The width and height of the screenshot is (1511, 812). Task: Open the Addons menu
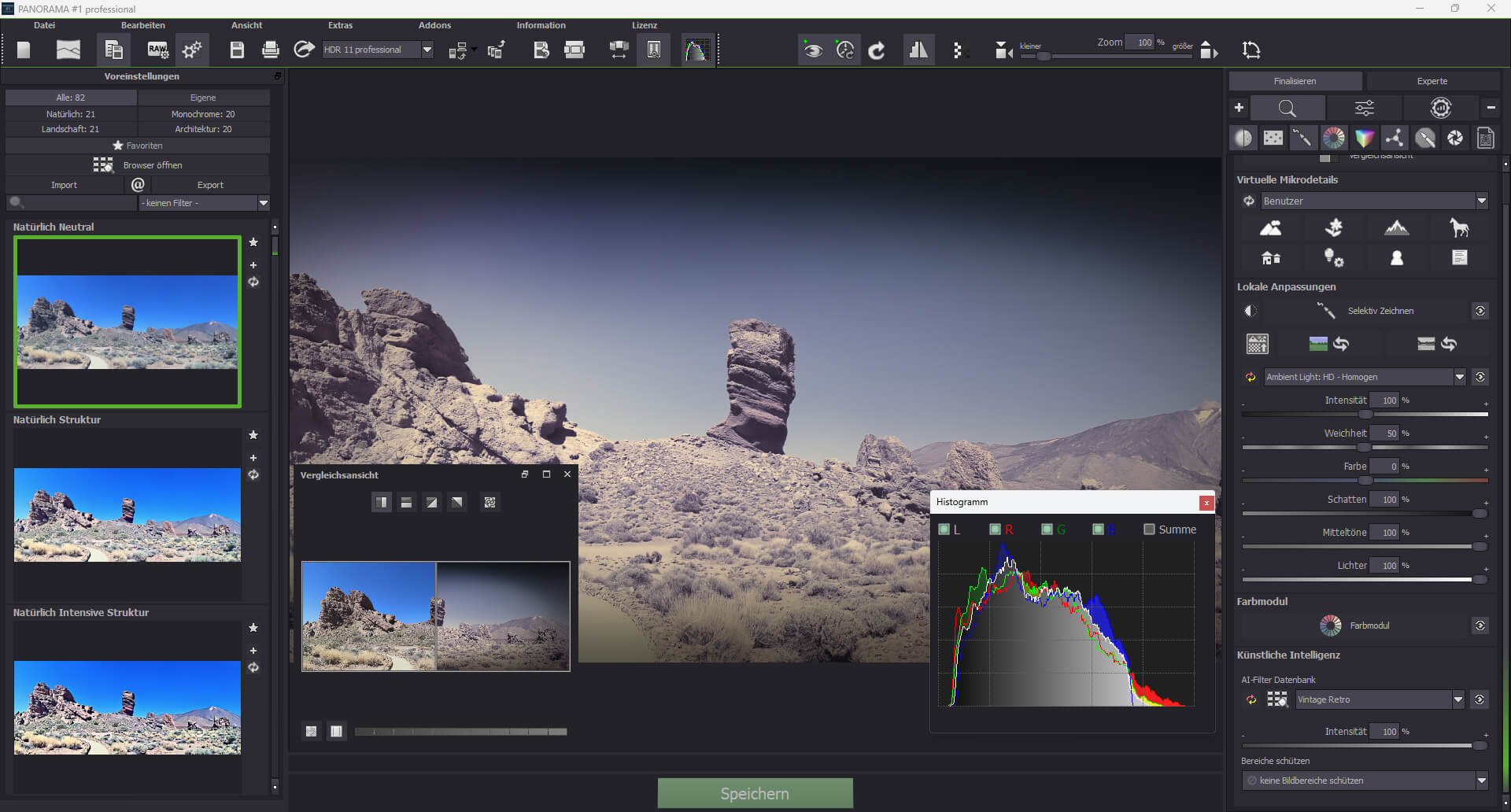[434, 25]
